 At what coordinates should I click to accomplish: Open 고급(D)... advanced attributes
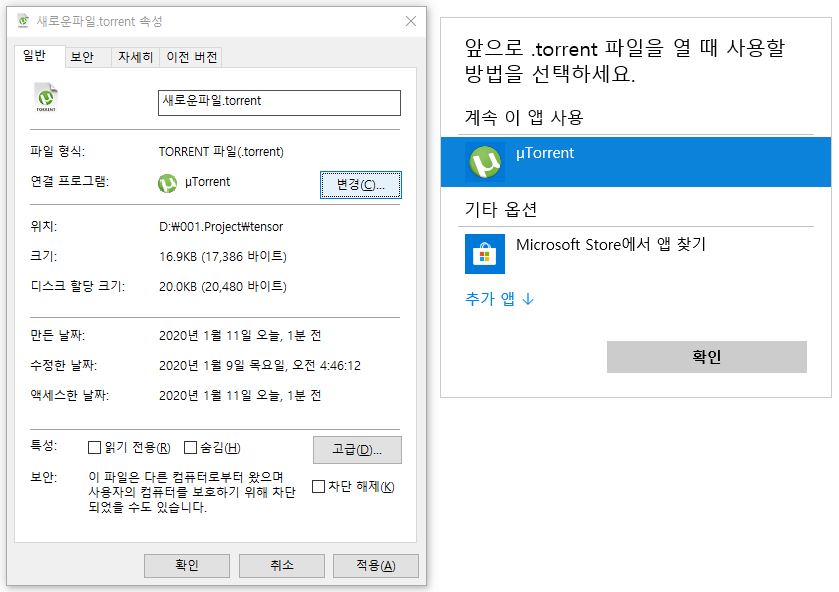(x=357, y=450)
